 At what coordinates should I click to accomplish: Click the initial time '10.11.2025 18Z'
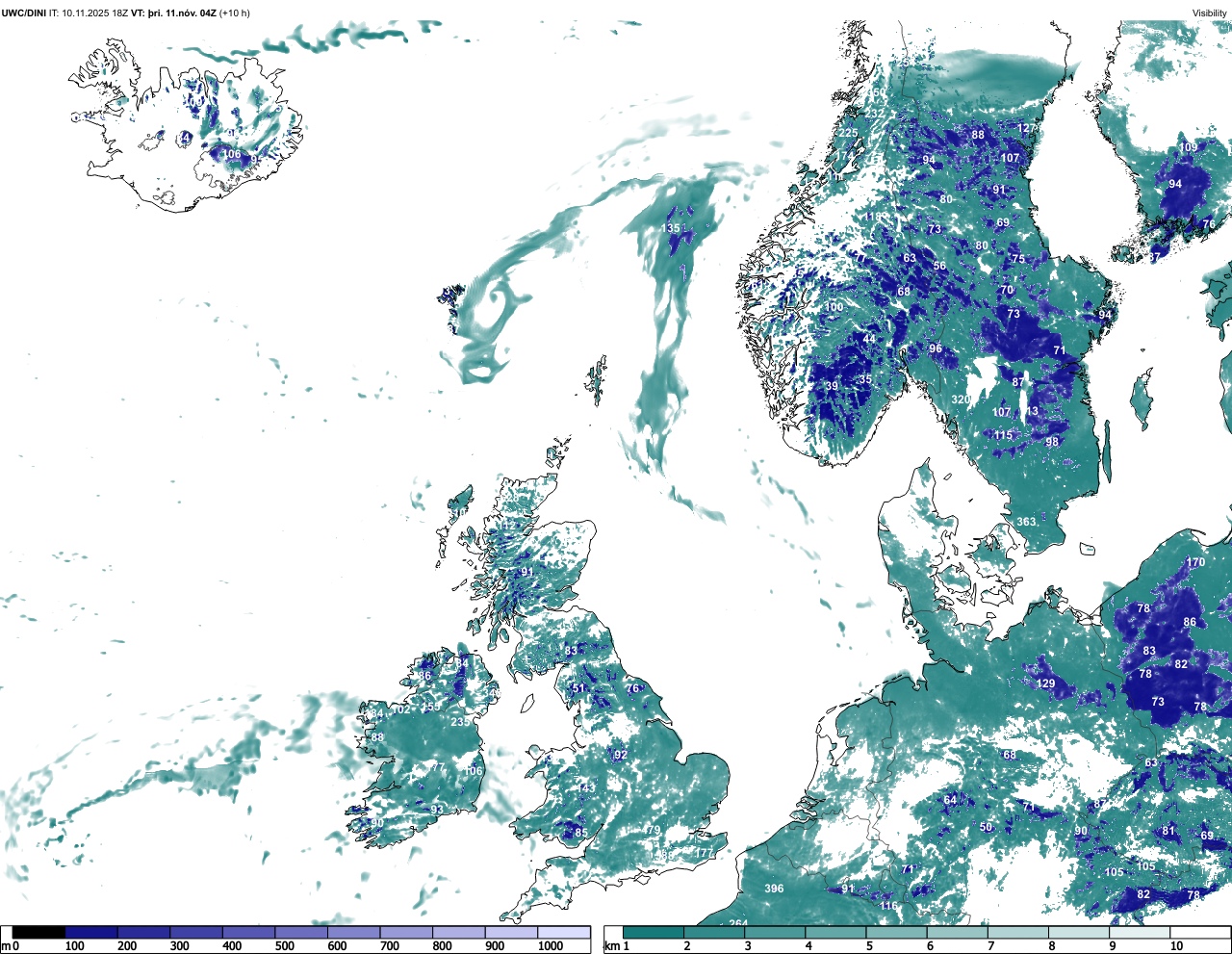coord(94,13)
